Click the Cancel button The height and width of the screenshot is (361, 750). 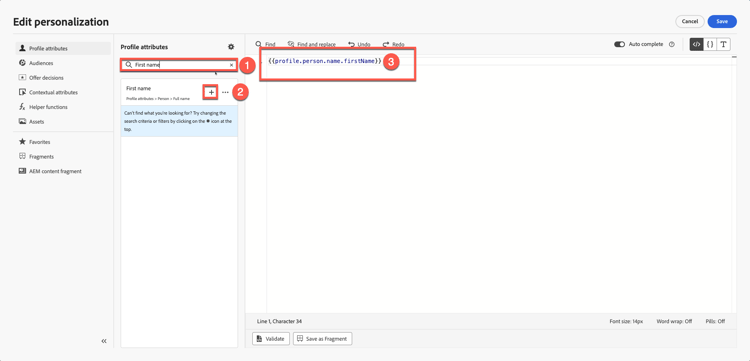coord(690,22)
